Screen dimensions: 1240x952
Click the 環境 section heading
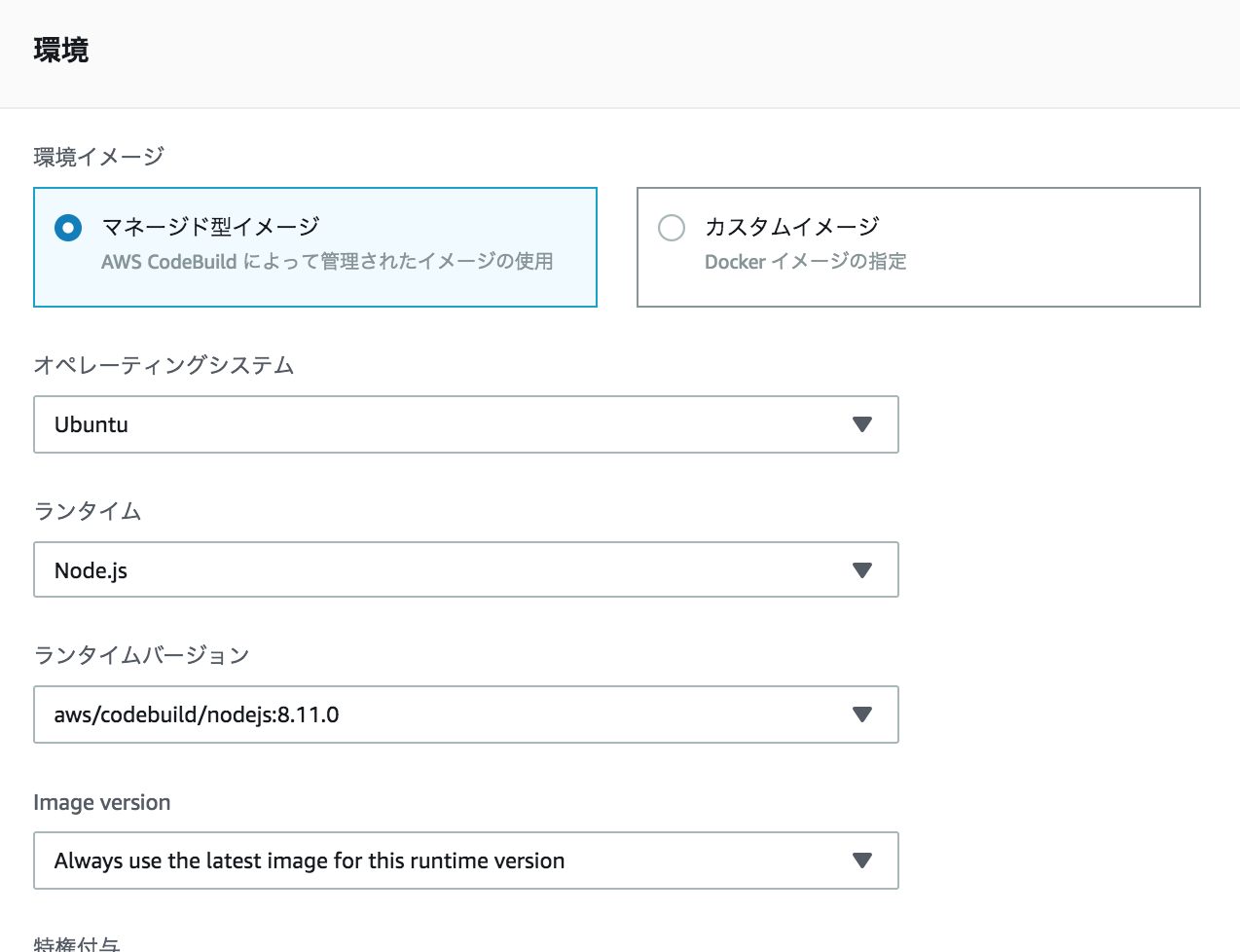(61, 51)
